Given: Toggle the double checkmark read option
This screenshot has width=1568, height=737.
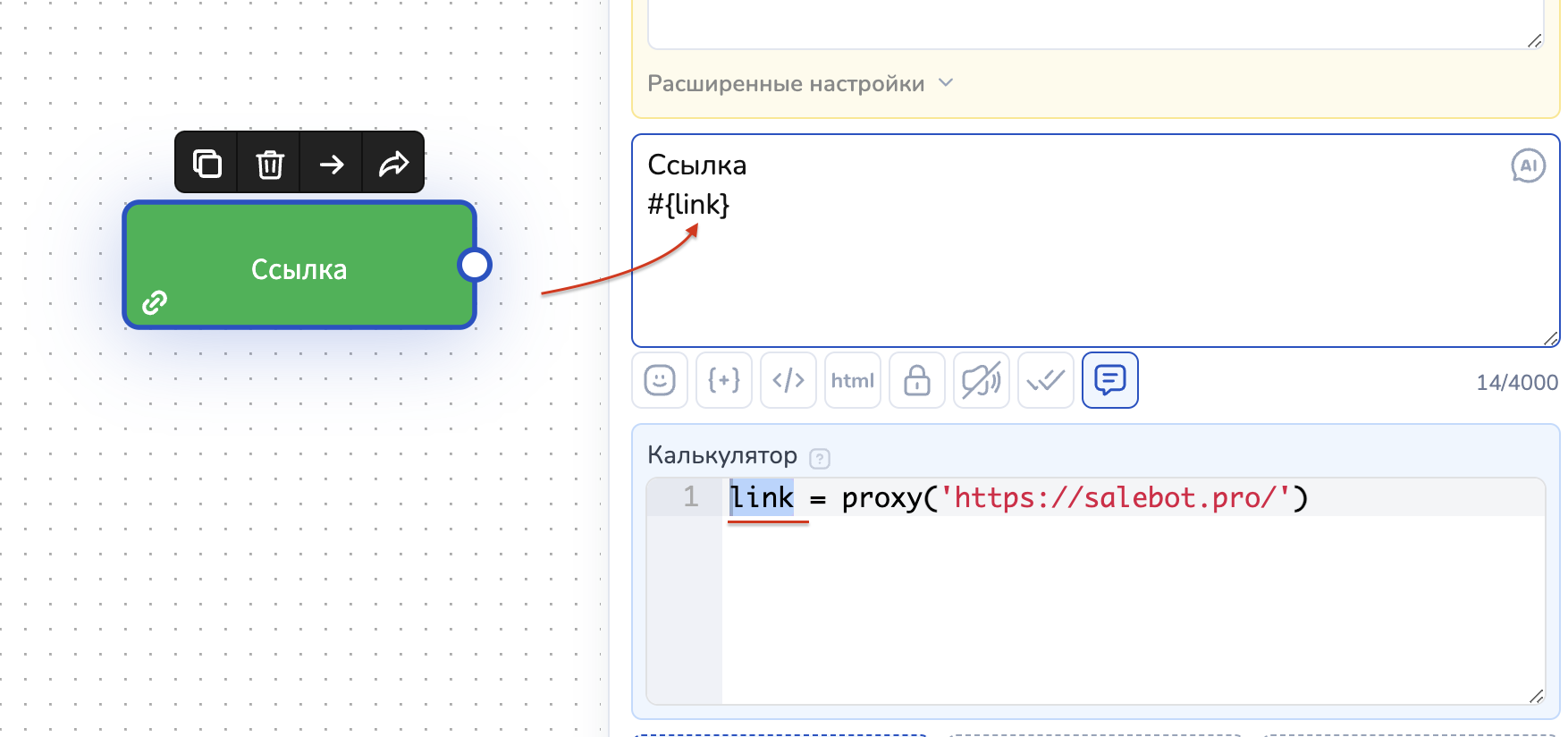Looking at the screenshot, I should tap(1046, 380).
